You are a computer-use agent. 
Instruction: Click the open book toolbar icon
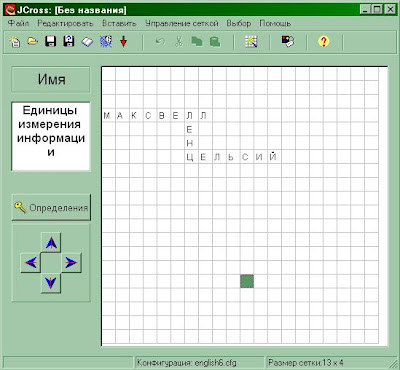87,42
